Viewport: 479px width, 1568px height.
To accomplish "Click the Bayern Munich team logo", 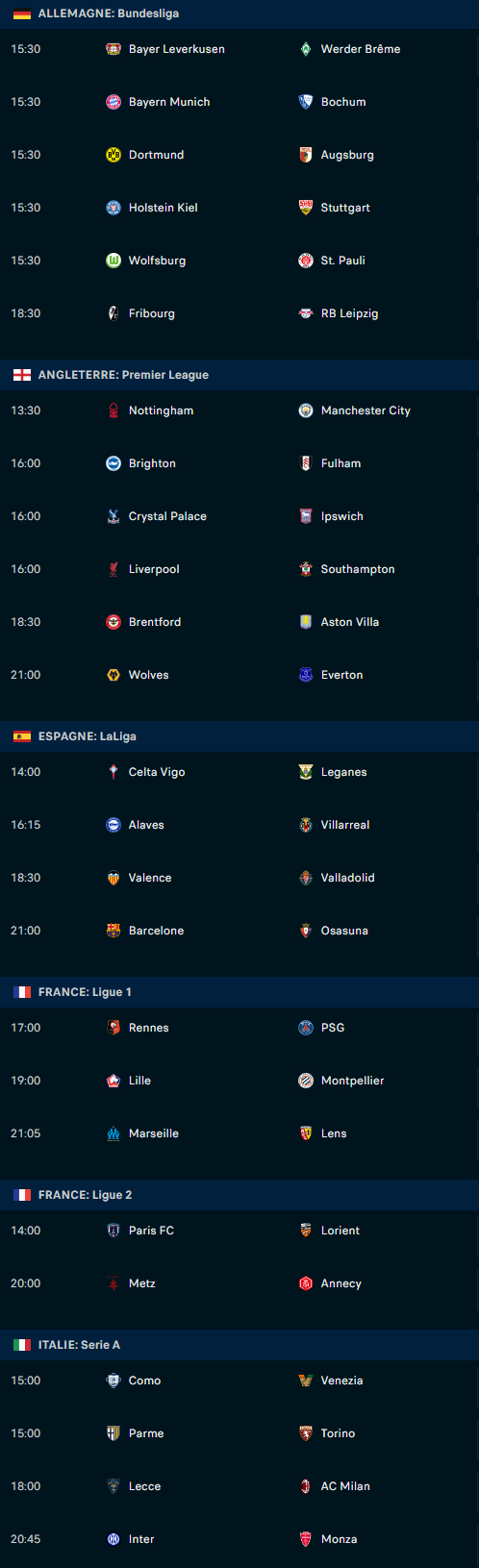I will (x=113, y=102).
